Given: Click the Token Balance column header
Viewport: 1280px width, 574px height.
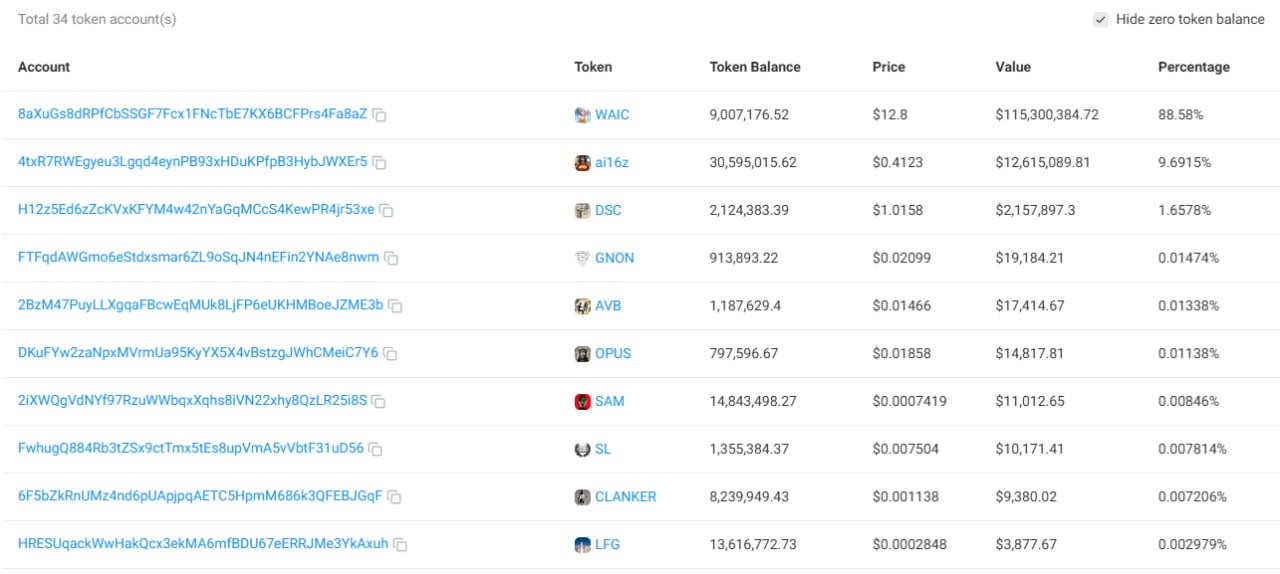Looking at the screenshot, I should (x=755, y=67).
